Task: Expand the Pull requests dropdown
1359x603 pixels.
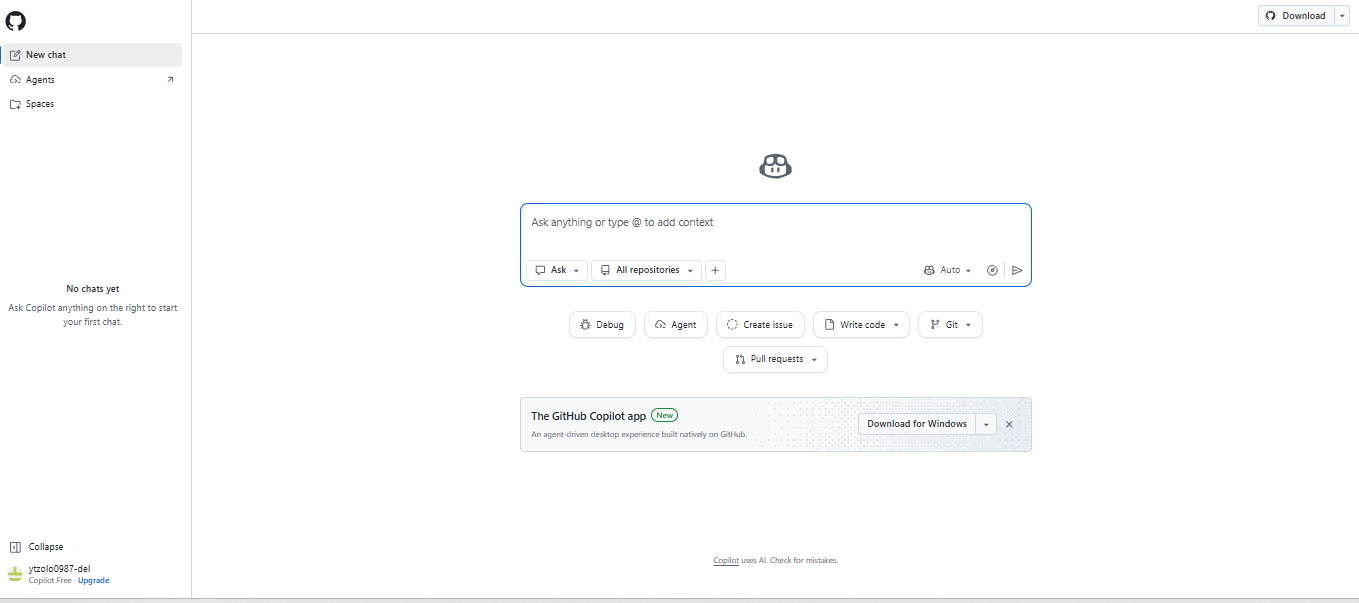Action: click(x=775, y=359)
